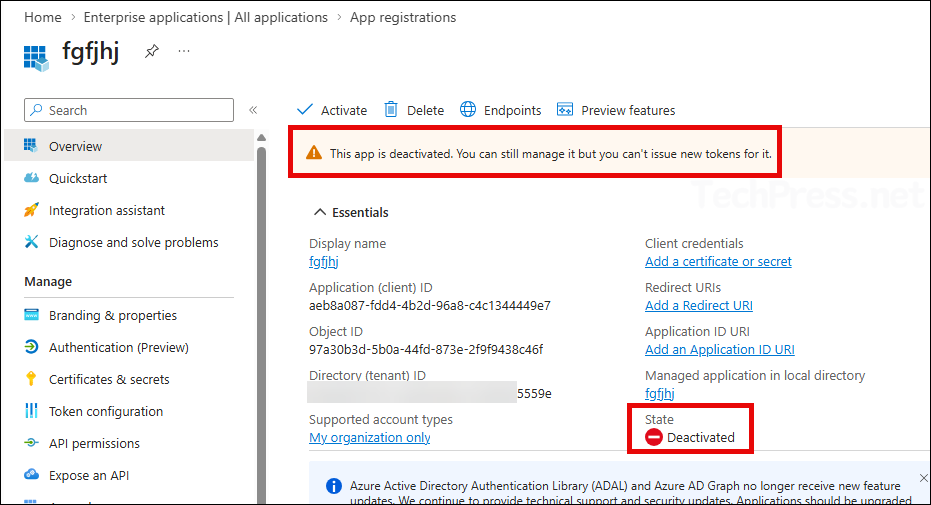Go to Home breadcrumb

tap(43, 17)
